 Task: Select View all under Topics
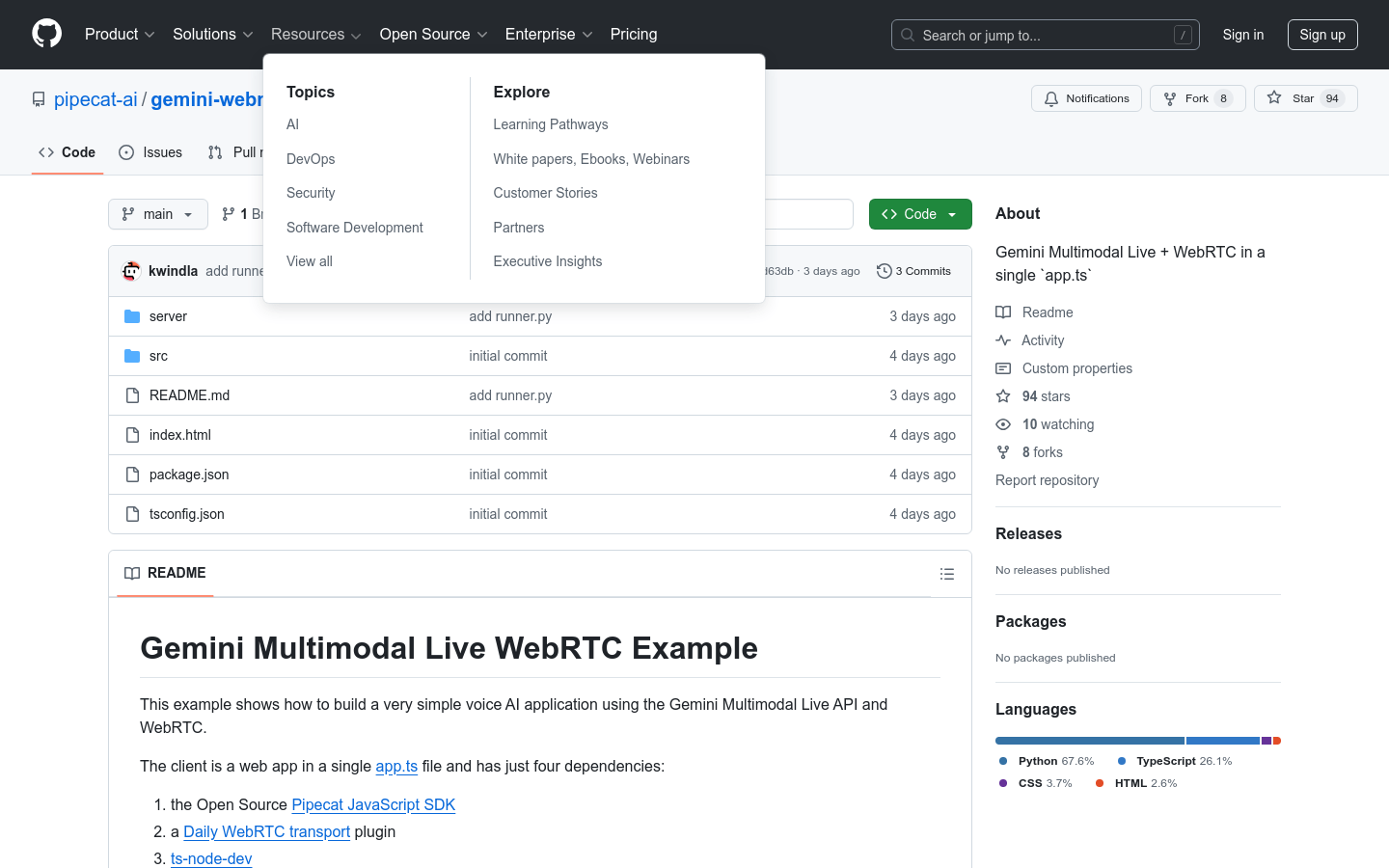(310, 261)
